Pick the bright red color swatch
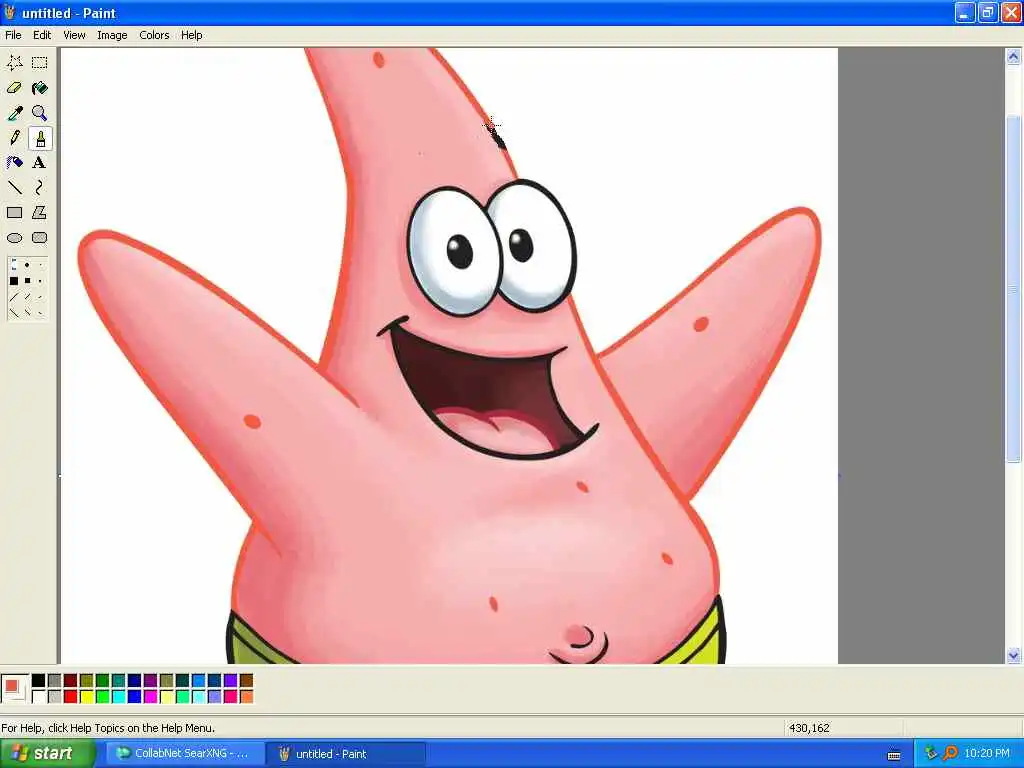Viewport: 1024px width, 768px height. pyautogui.click(x=71, y=697)
